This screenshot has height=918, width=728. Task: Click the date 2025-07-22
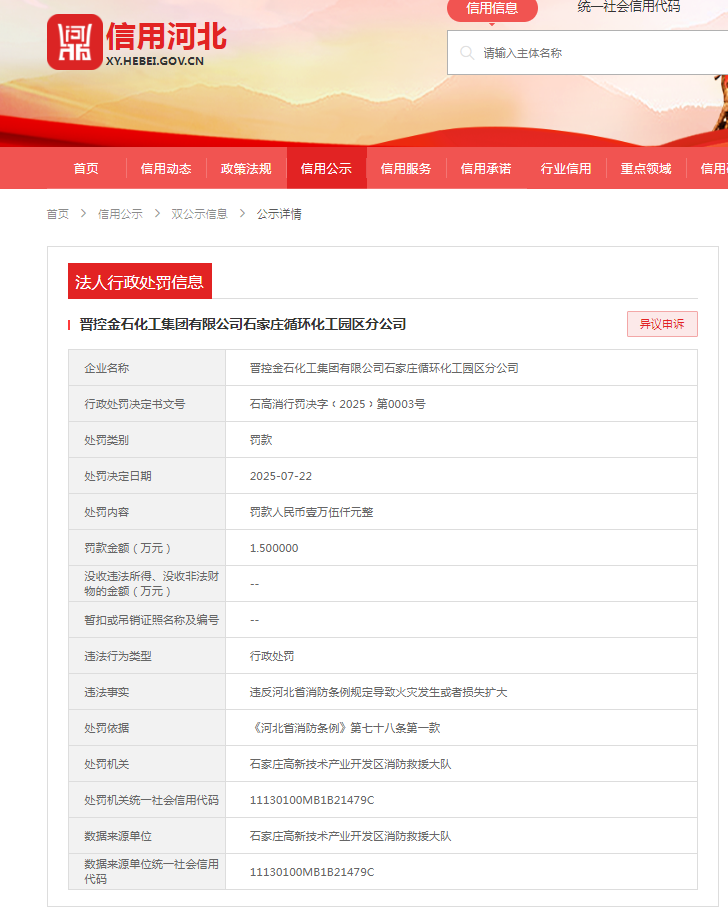coord(281,476)
